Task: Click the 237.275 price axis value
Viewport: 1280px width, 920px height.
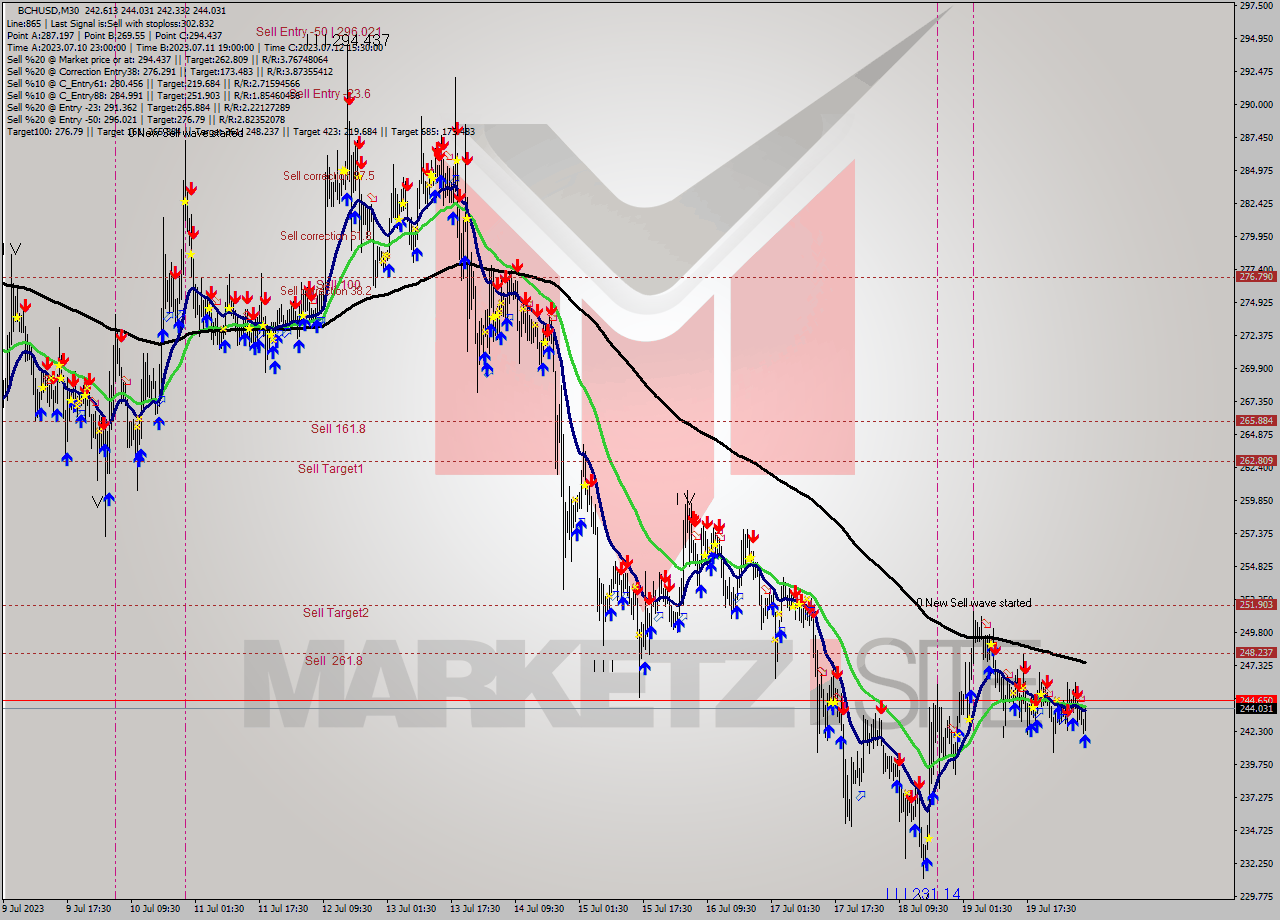Action: pyautogui.click(x=1256, y=798)
